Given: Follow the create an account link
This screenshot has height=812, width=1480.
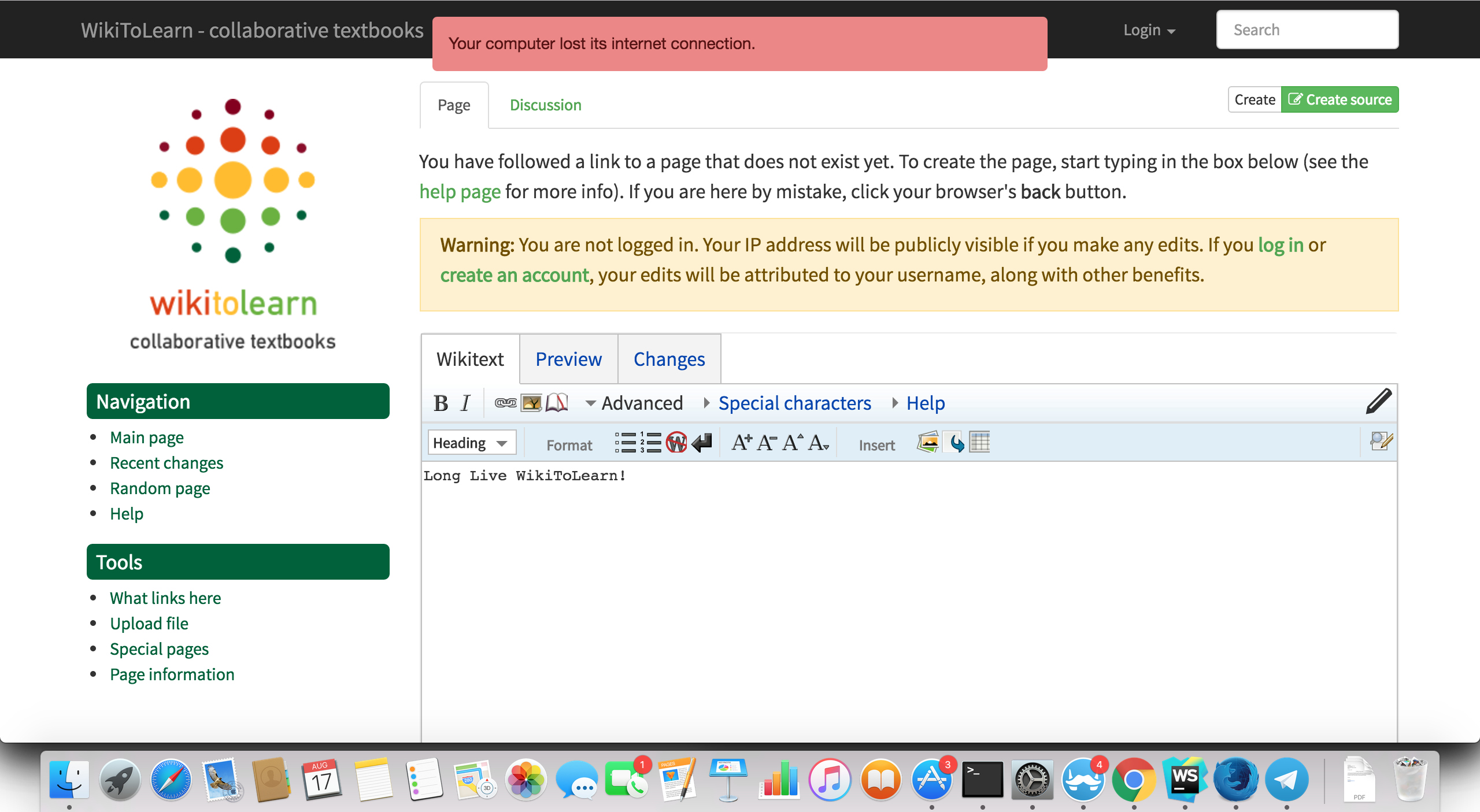Looking at the screenshot, I should point(514,275).
